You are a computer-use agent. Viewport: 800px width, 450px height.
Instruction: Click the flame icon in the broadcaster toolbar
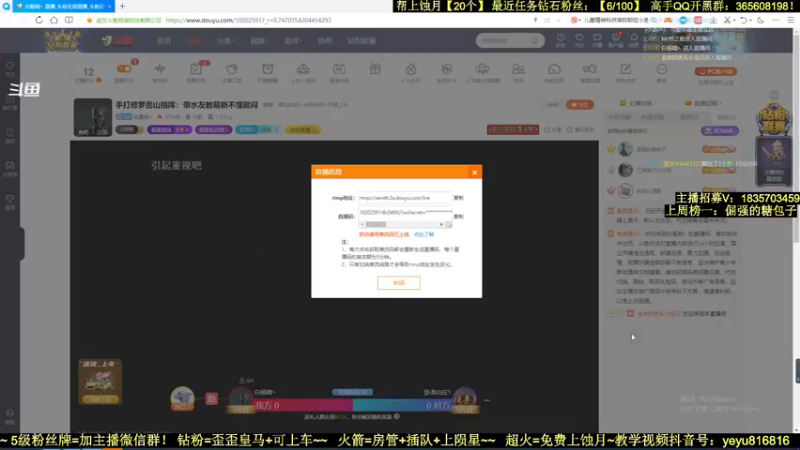411,69
